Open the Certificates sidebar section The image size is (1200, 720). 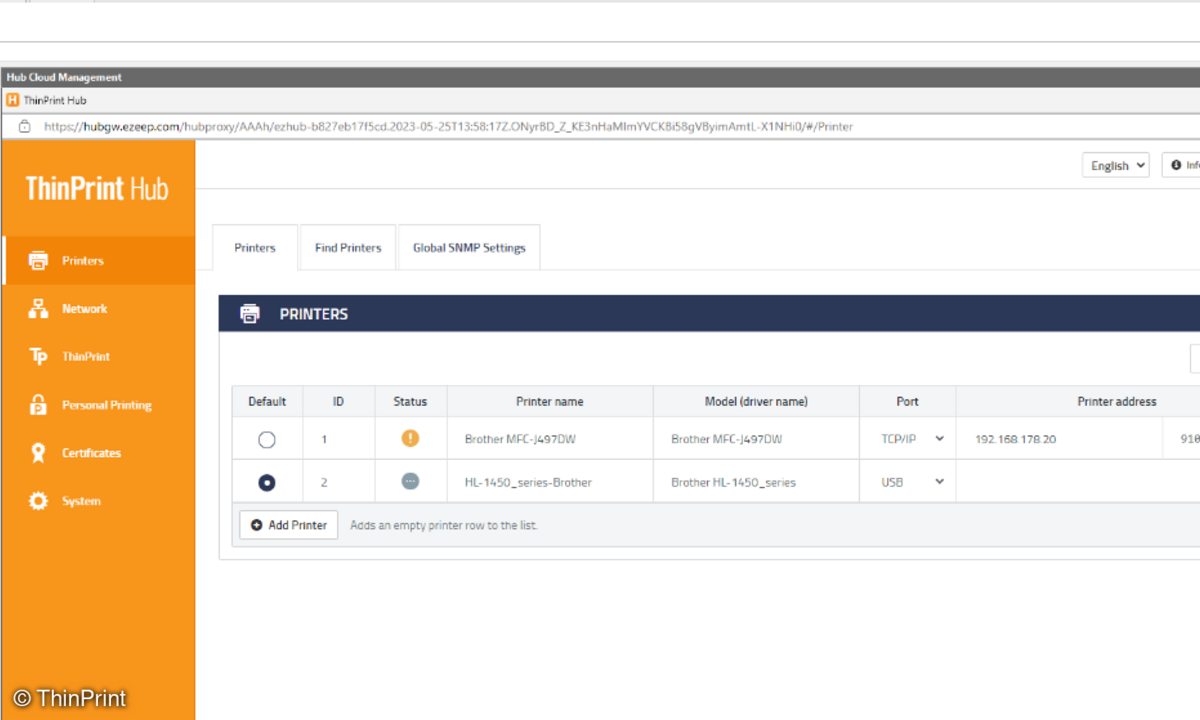click(x=98, y=453)
